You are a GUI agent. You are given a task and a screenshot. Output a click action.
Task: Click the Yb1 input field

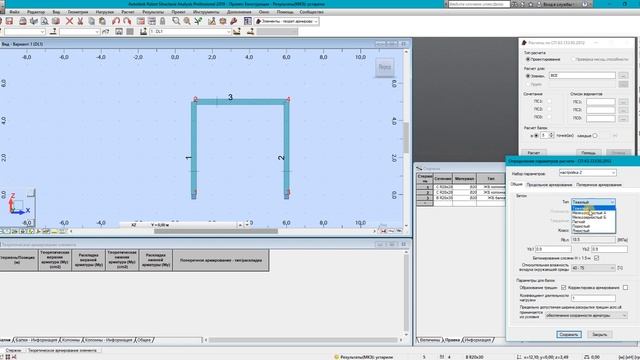[553, 249]
